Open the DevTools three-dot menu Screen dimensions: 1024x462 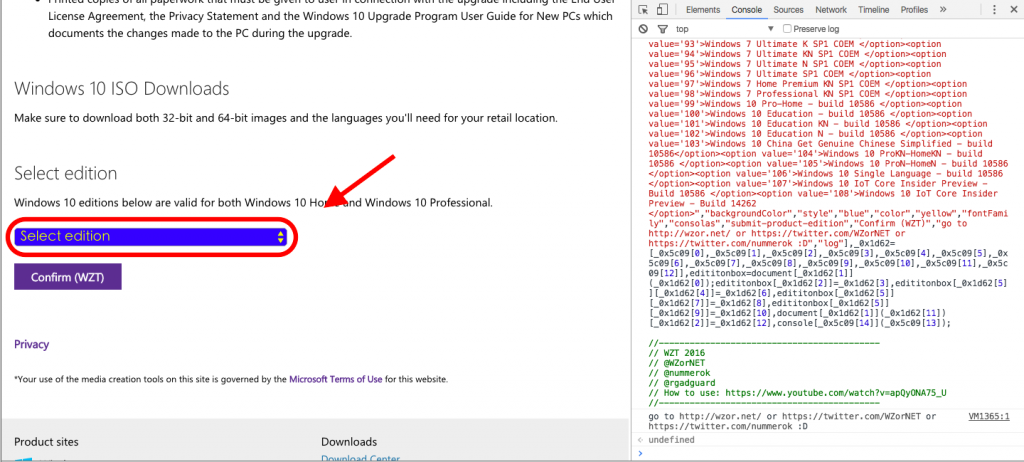pos(995,10)
